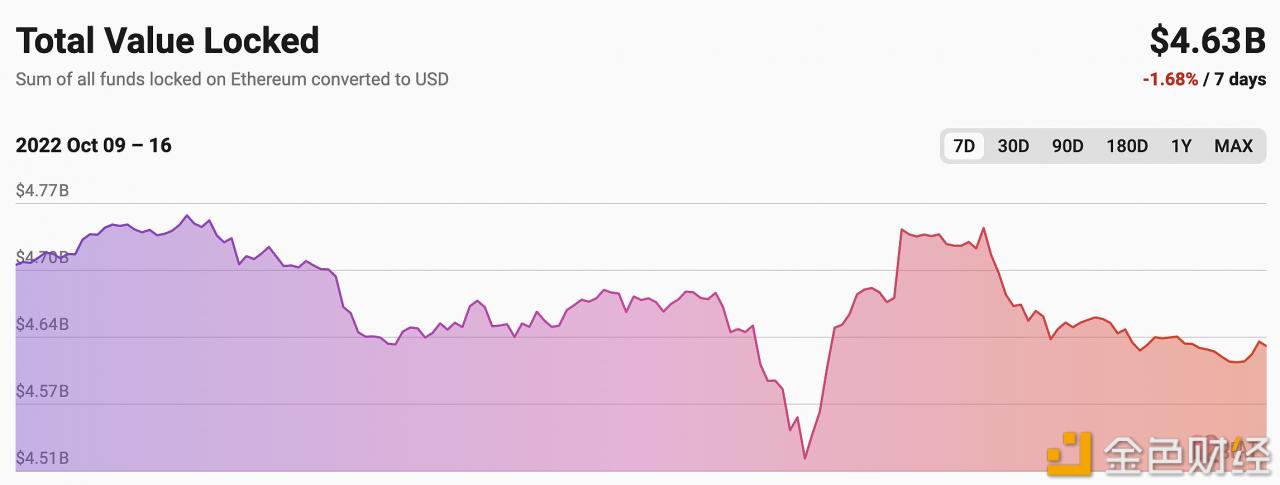
Task: Click the Ethereum funds description subtitle
Action: click(x=232, y=79)
